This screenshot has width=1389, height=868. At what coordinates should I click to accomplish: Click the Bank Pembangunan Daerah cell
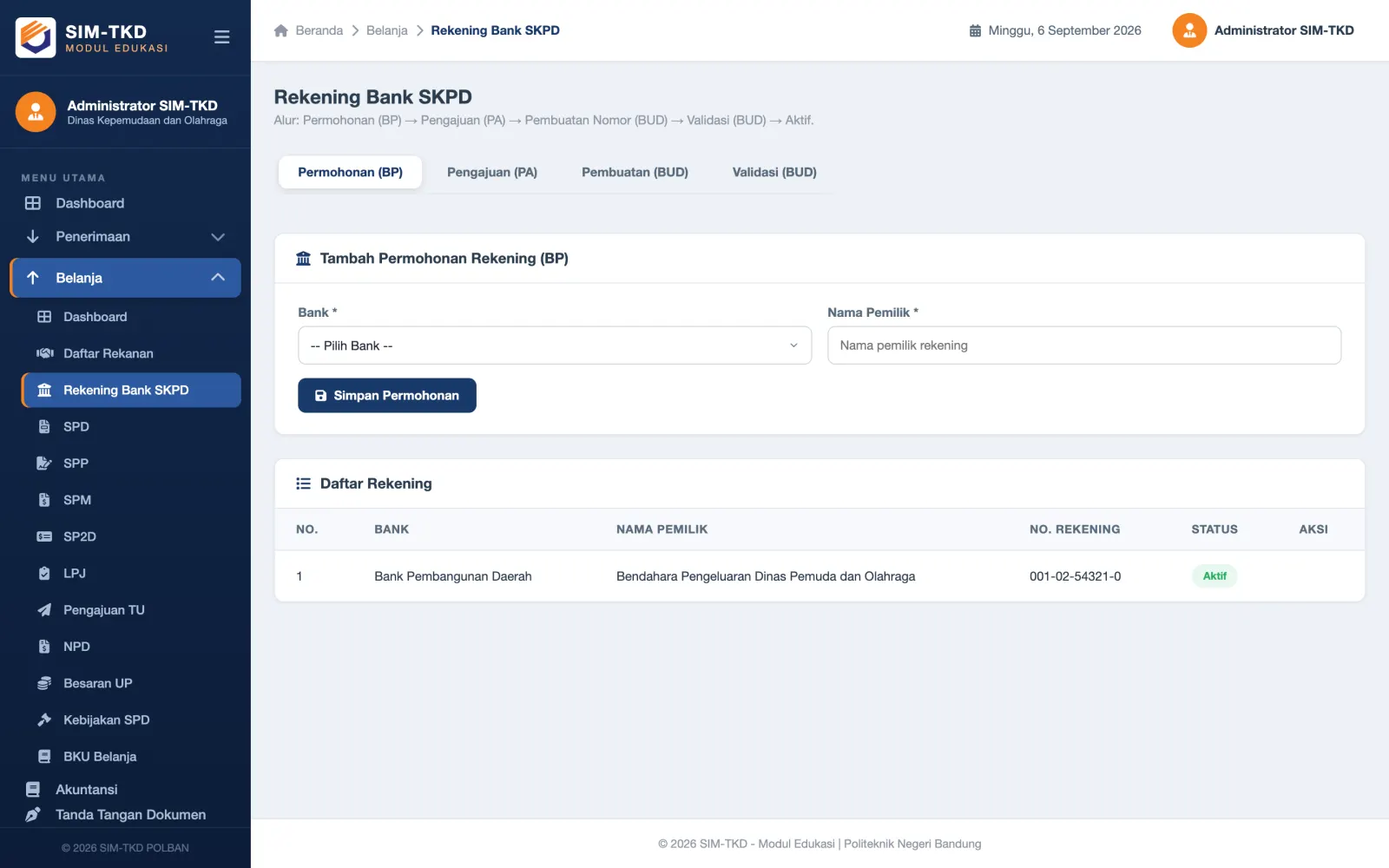453,576
